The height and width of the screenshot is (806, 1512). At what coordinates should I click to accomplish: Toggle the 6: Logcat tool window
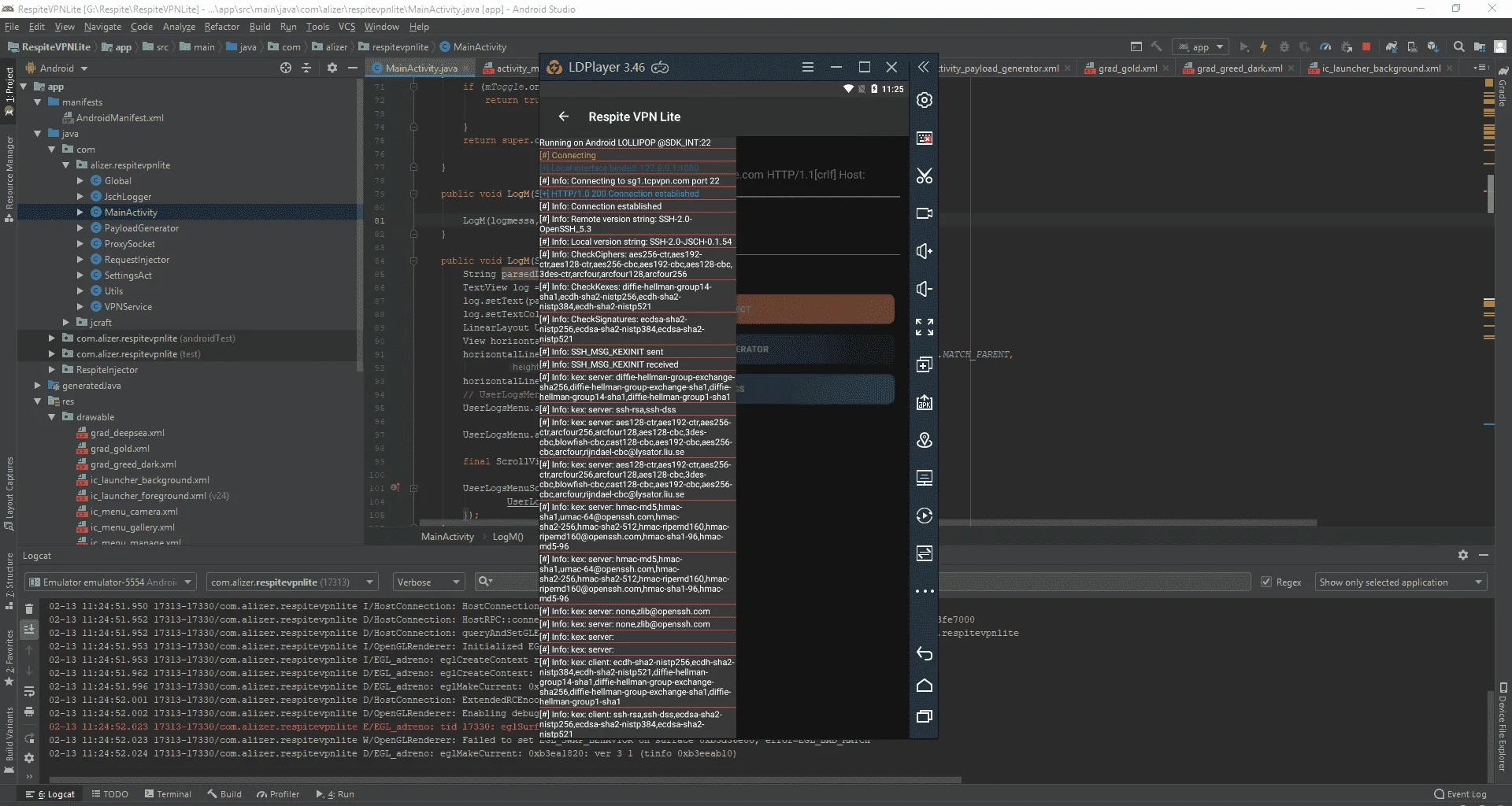click(50, 794)
